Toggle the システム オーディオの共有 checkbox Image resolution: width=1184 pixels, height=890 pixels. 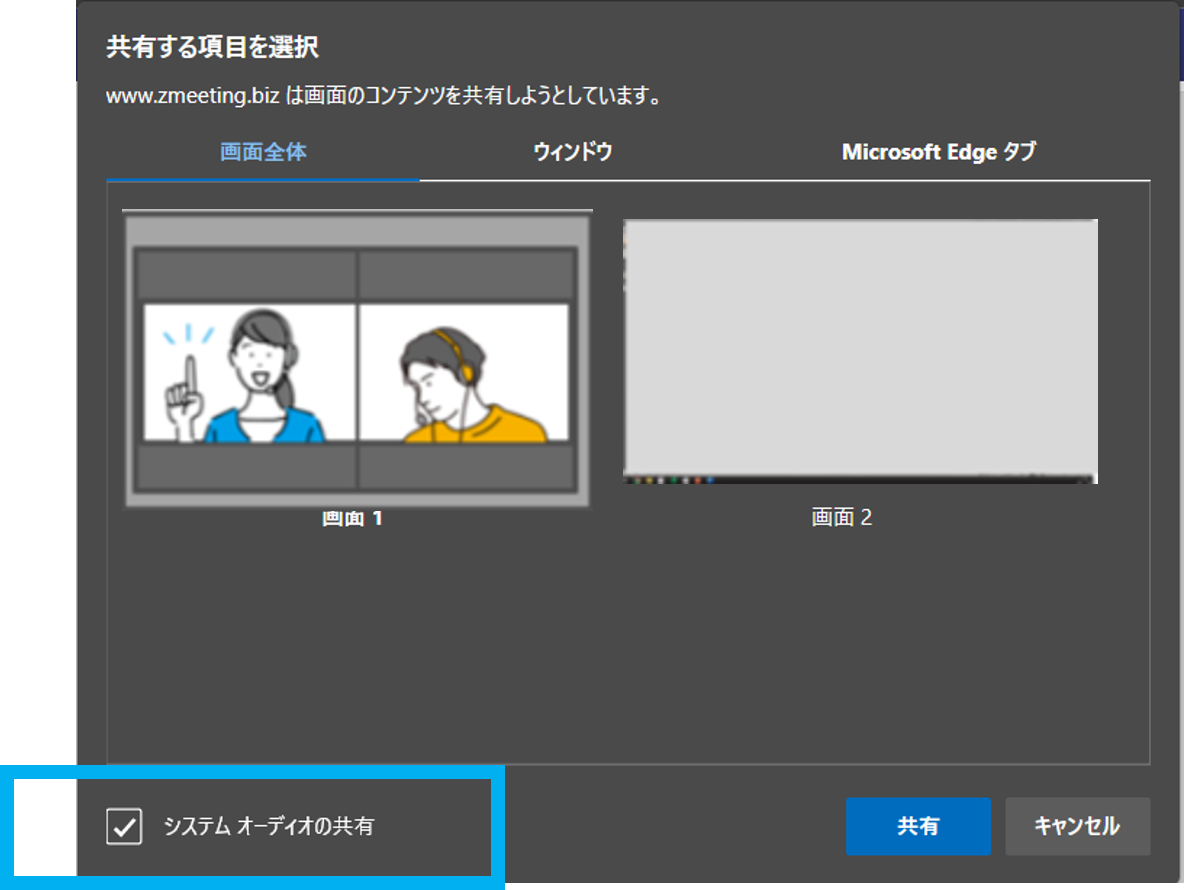124,827
